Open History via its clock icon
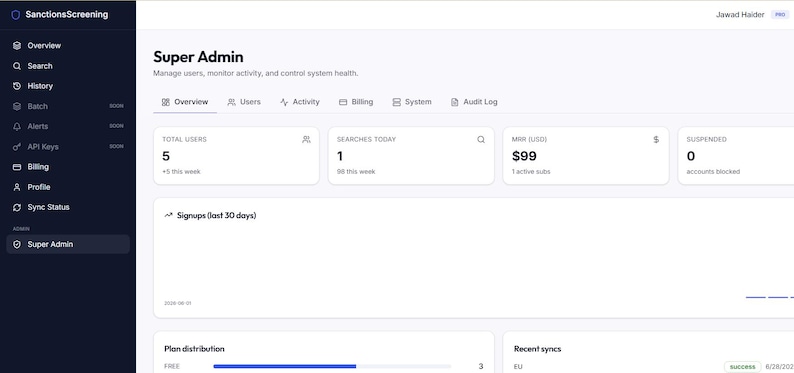This screenshot has height=373, width=794. (x=17, y=86)
